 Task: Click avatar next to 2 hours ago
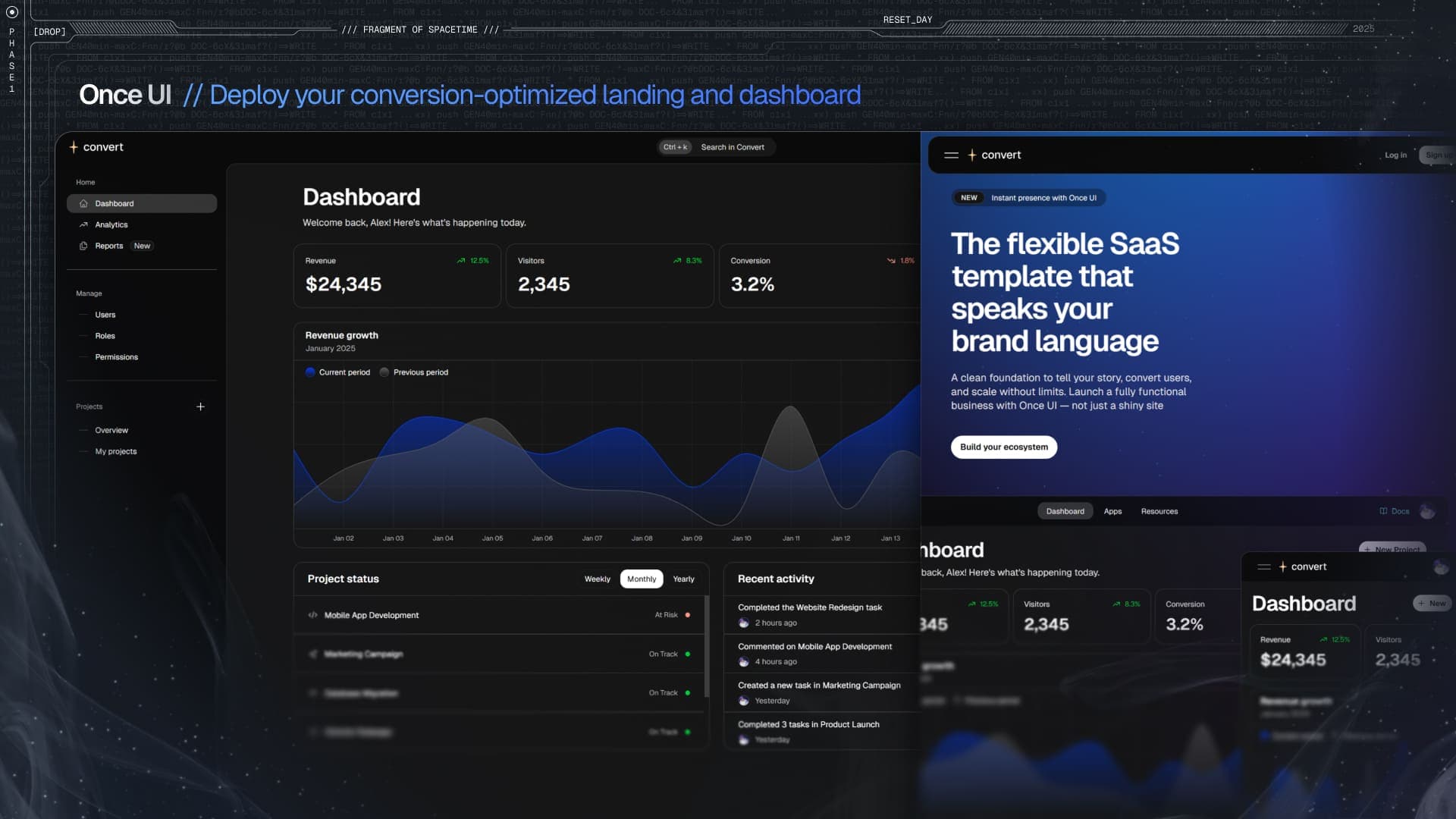click(x=744, y=623)
